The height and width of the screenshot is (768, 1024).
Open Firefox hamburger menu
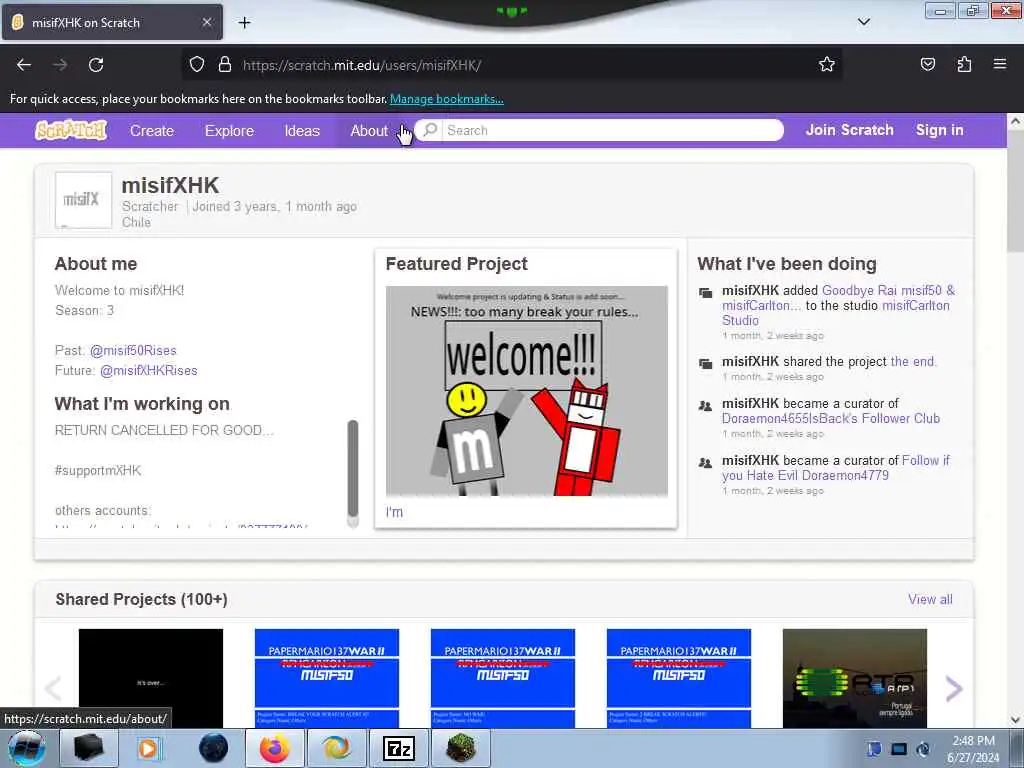coord(1000,64)
